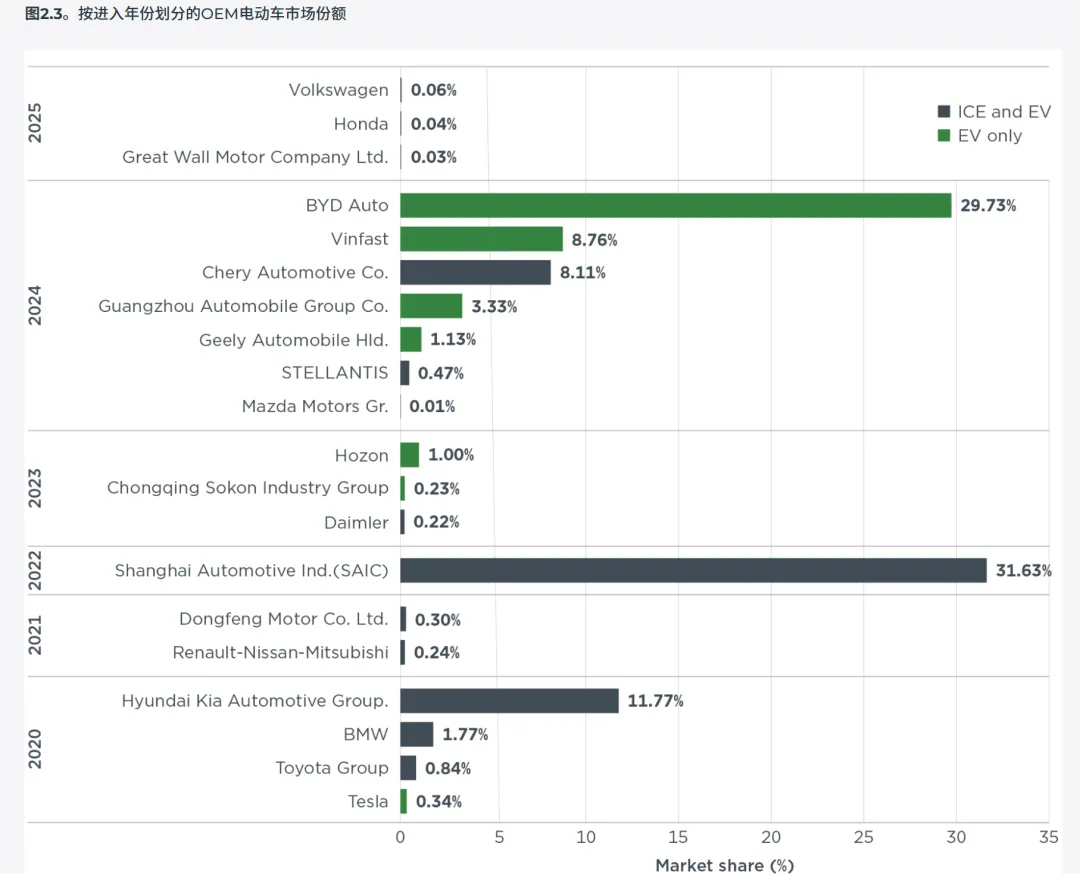Click the Market share (%) axis title

pos(725,866)
